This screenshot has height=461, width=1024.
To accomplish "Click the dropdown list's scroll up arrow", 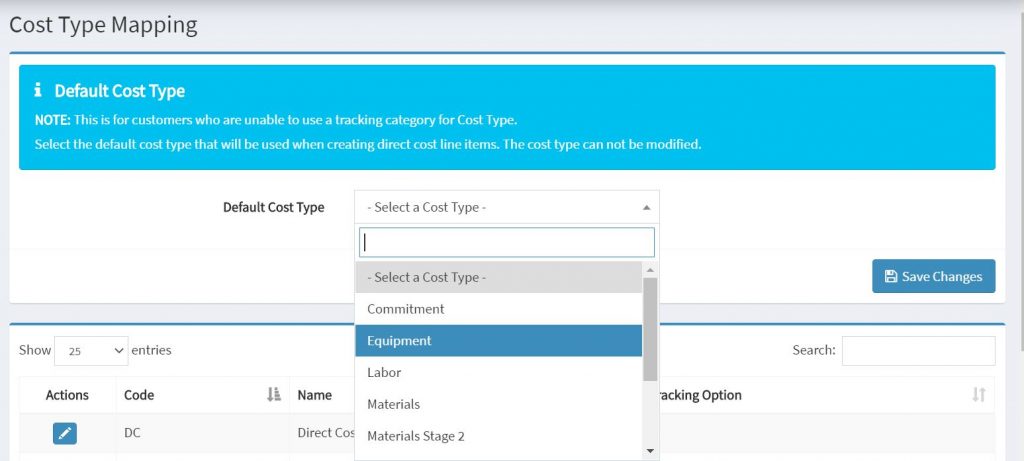I will click(x=650, y=270).
